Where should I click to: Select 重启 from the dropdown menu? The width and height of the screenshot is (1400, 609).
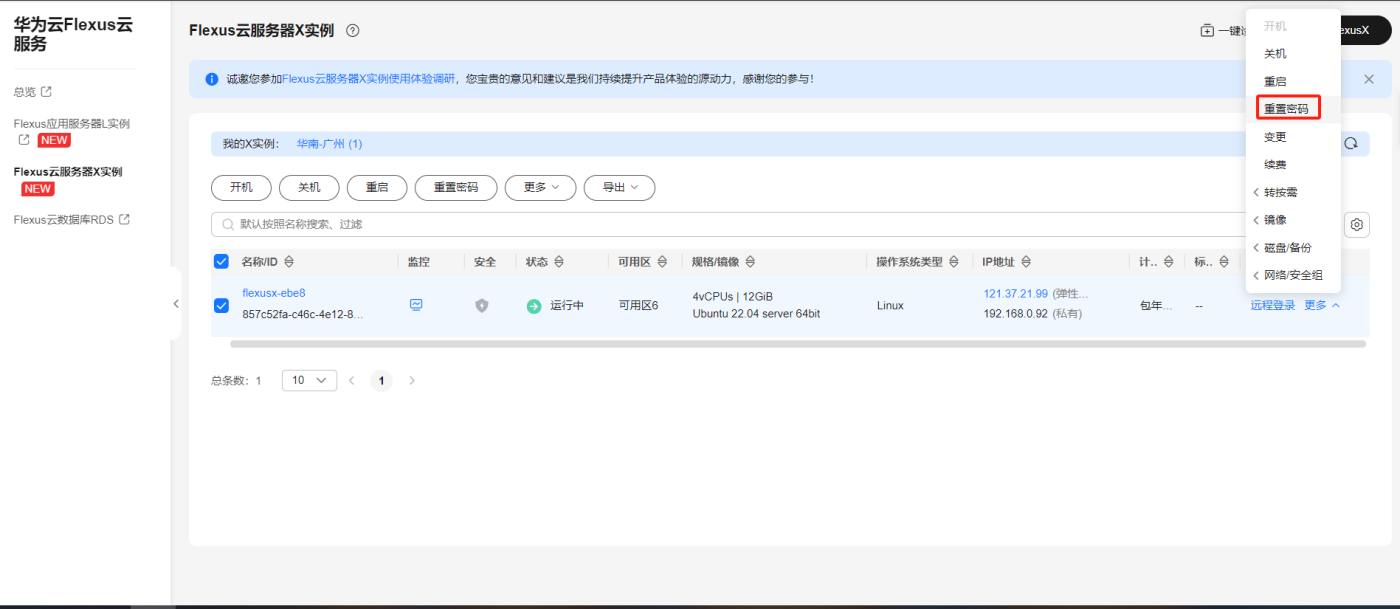1275,81
